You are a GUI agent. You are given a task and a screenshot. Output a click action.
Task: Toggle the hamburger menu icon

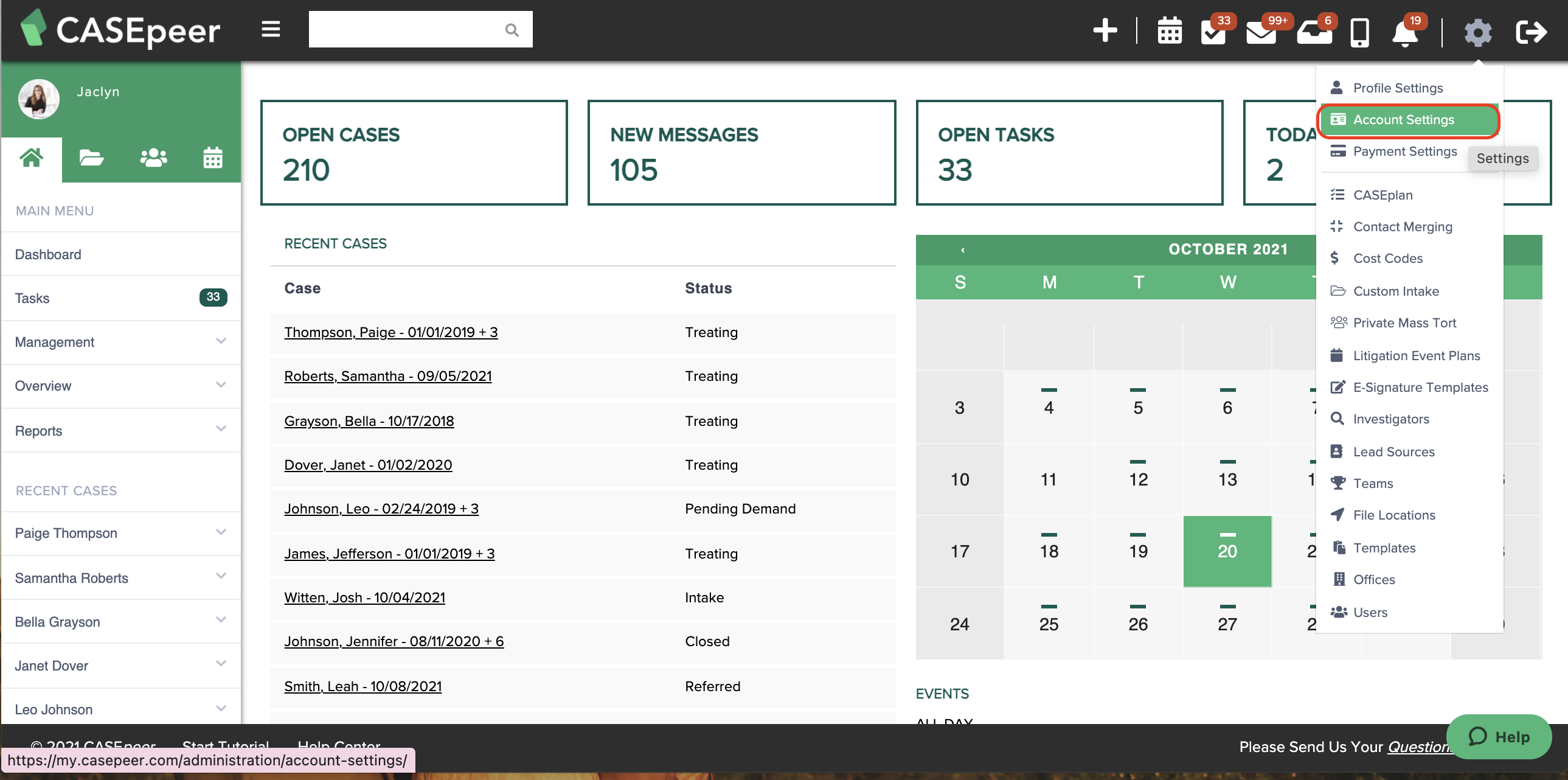[x=270, y=29]
